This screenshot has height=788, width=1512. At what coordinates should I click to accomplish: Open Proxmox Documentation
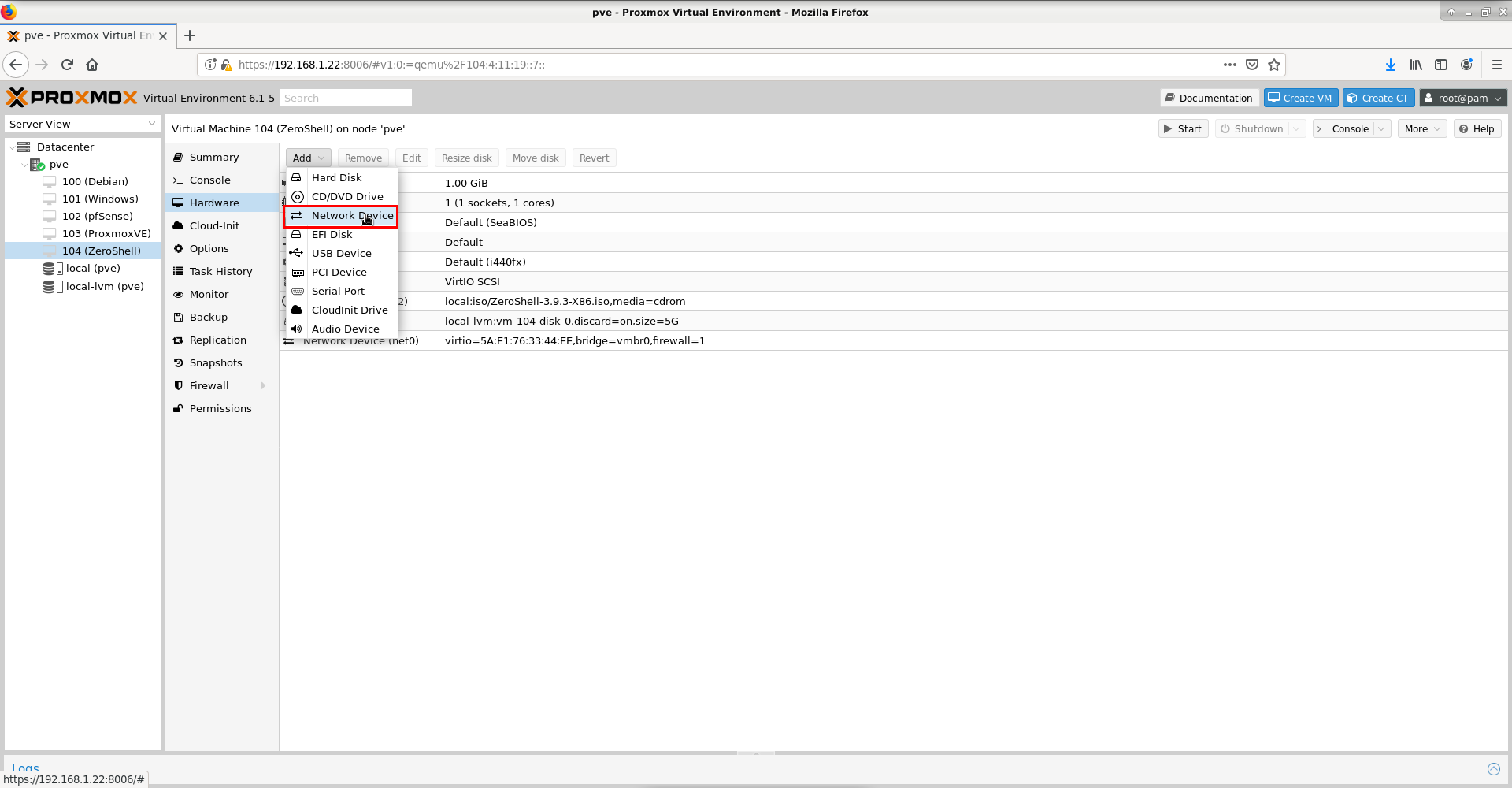1210,98
